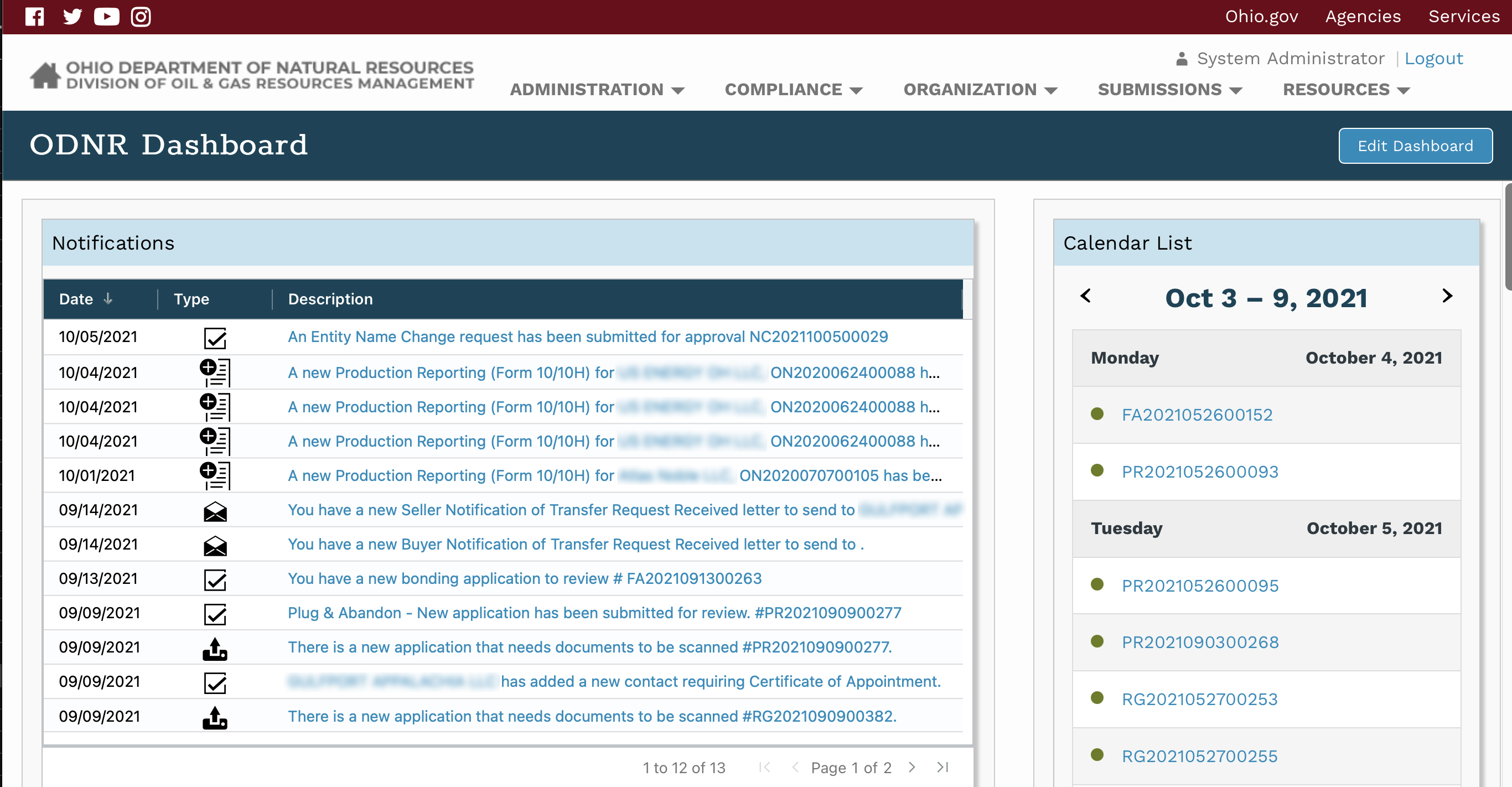Go to previous notifications page
1512x787 pixels.
(795, 767)
